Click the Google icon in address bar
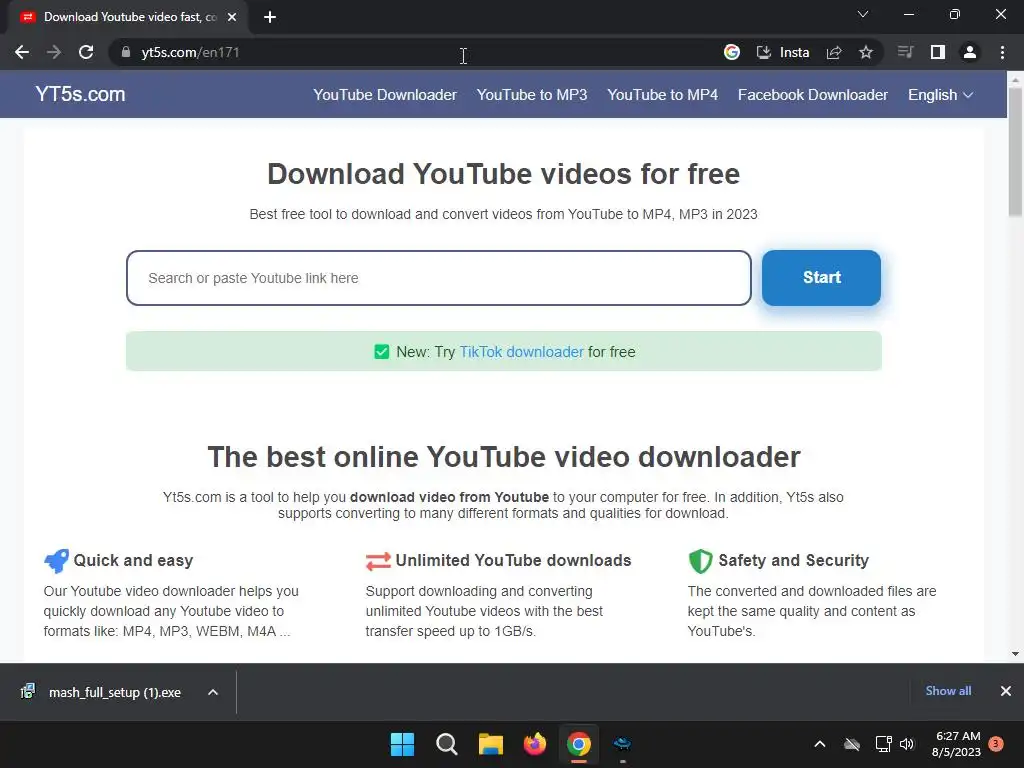Screen dimensions: 1024x768 (x=731, y=52)
